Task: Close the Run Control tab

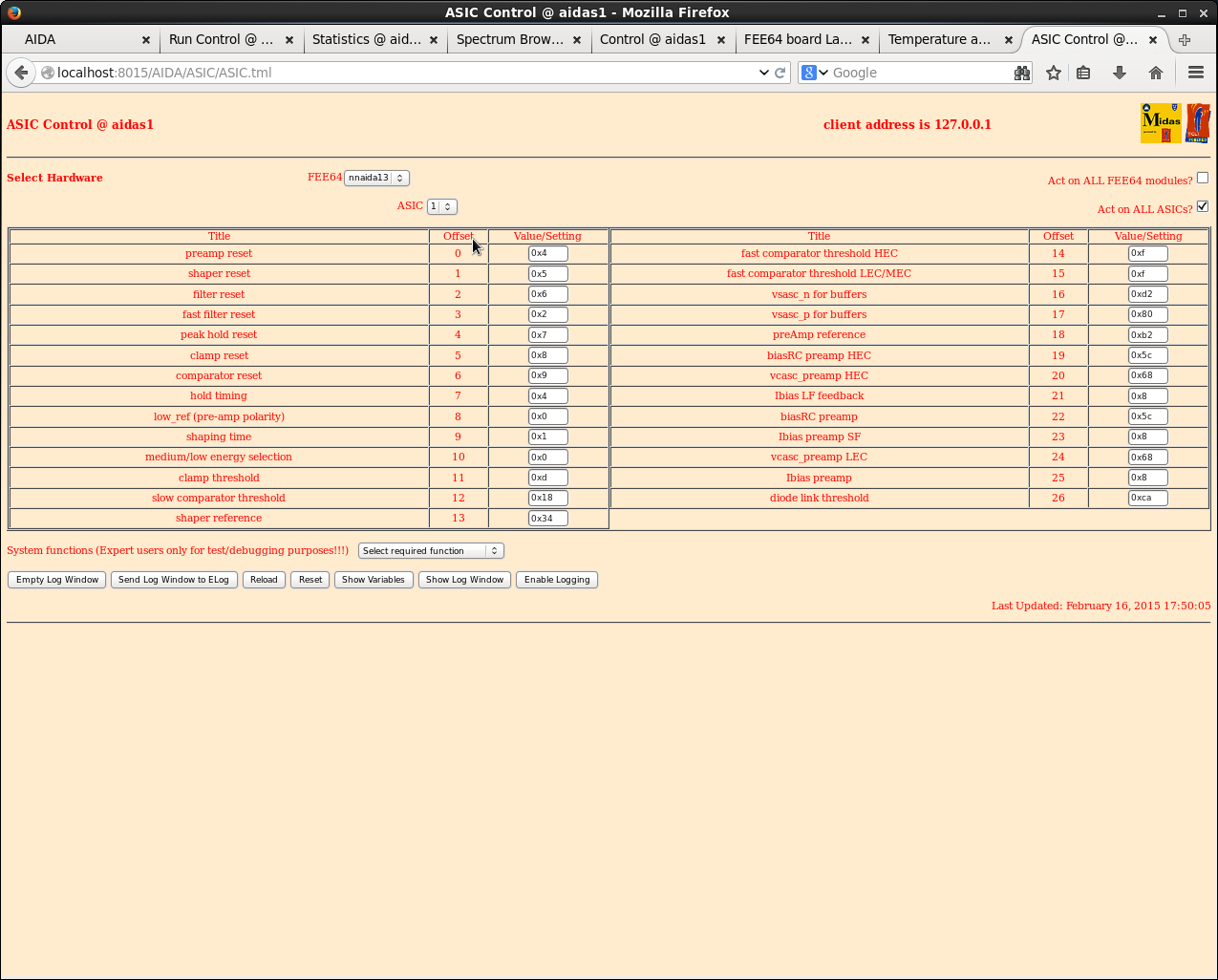Action: pos(289,40)
